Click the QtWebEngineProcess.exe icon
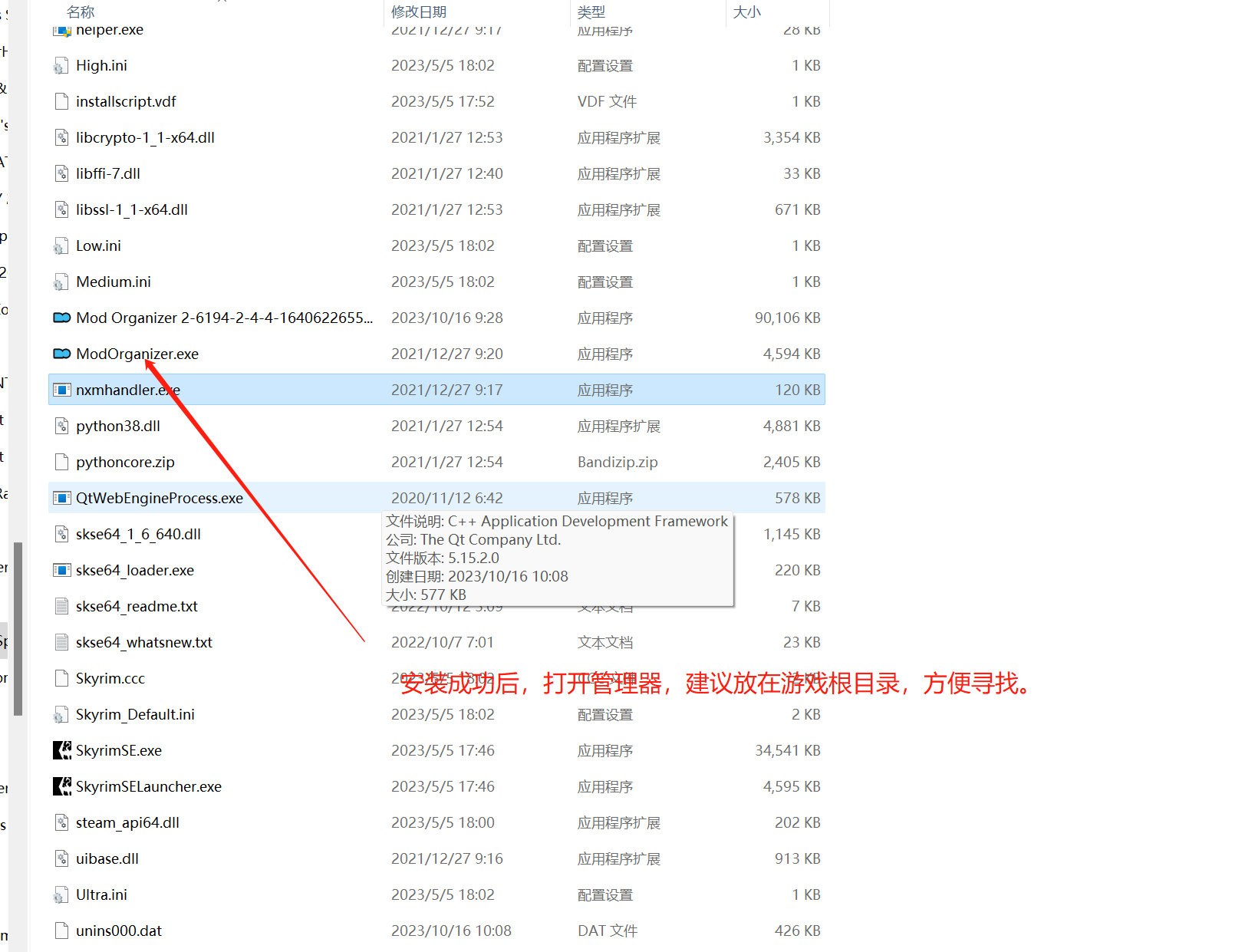The width and height of the screenshot is (1255, 952). (61, 498)
